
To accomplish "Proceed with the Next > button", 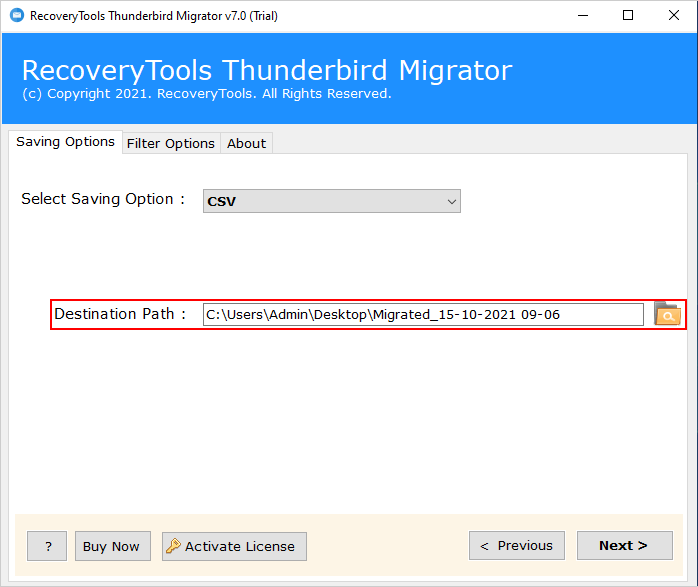I will tap(625, 546).
